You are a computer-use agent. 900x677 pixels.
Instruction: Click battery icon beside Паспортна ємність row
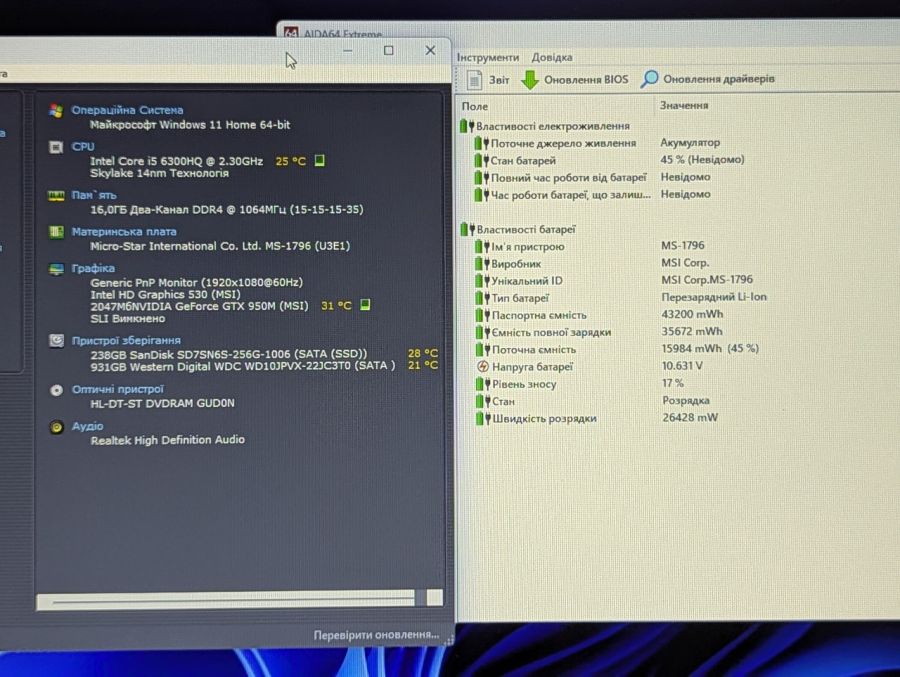pyautogui.click(x=482, y=315)
